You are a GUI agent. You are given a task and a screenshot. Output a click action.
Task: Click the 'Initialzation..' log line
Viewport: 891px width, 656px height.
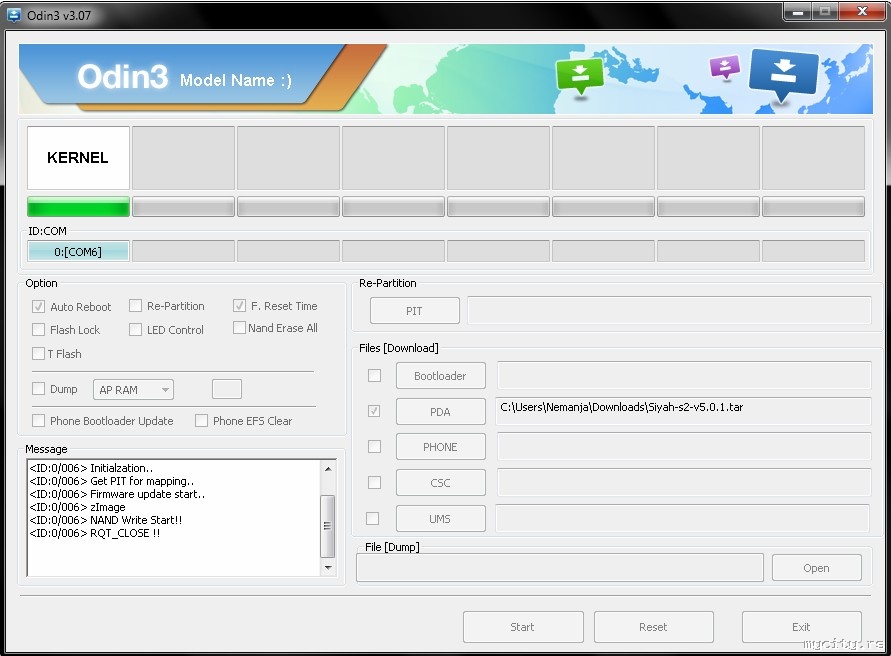tap(91, 468)
